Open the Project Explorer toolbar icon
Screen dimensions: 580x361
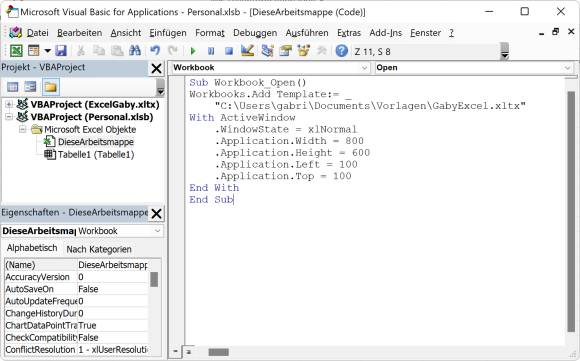[267, 51]
